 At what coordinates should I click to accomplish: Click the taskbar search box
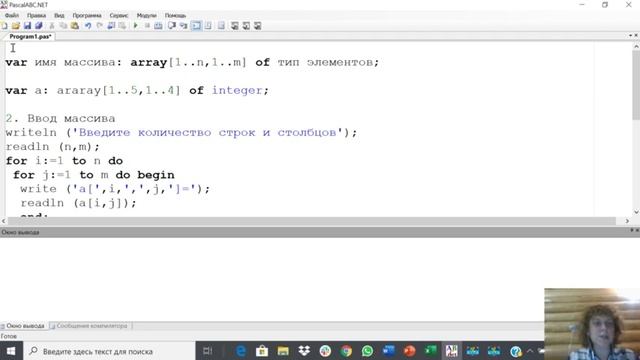[x=109, y=351]
